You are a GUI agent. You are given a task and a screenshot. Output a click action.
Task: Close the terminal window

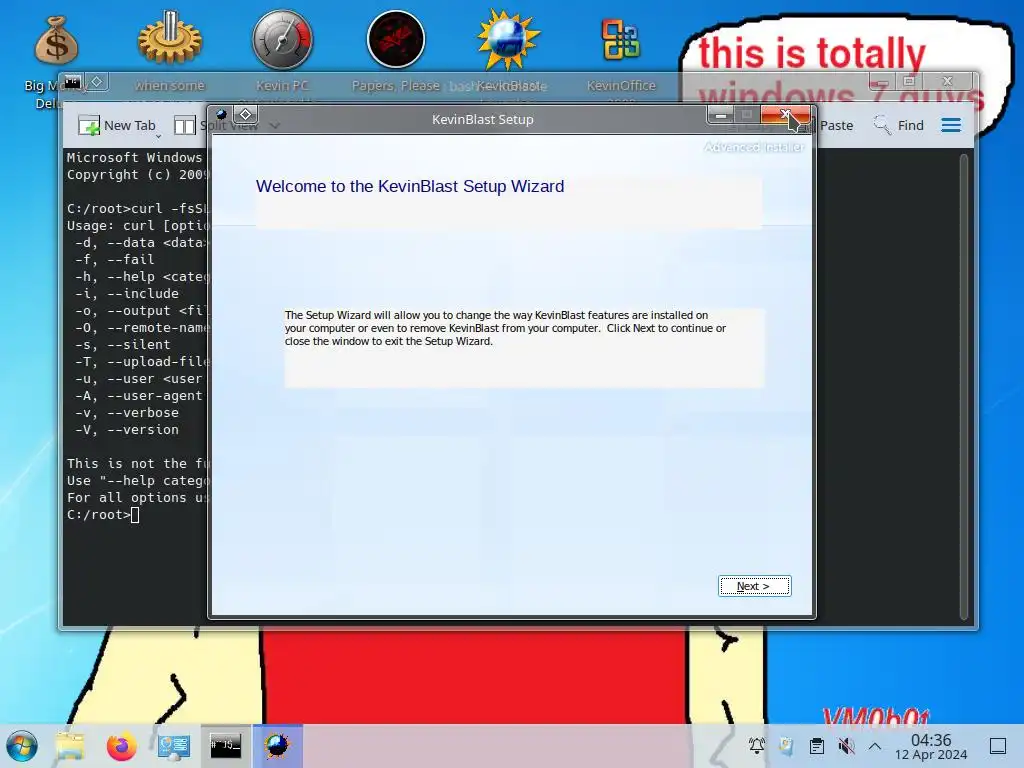pos(948,81)
